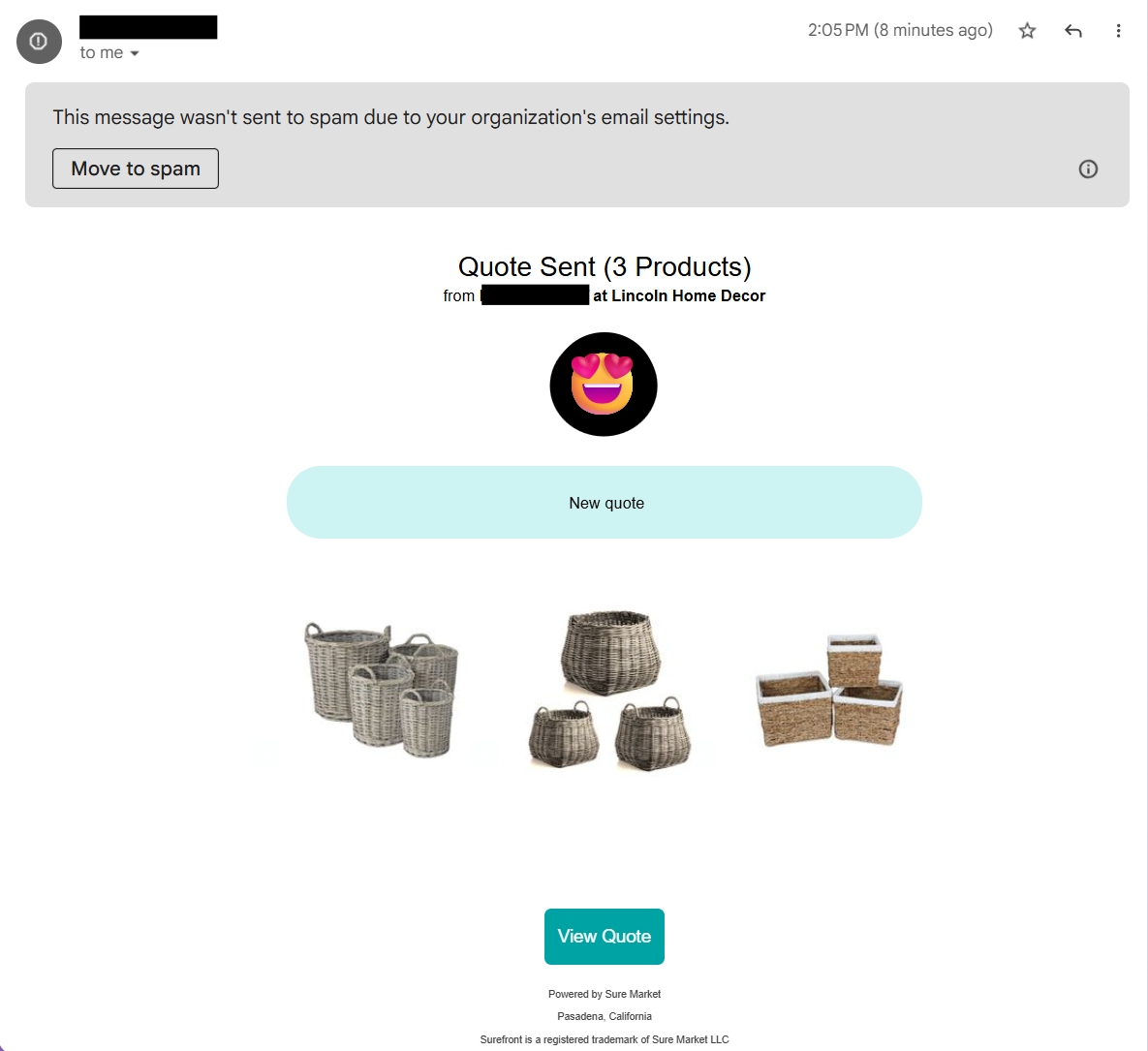Click the sender's warning avatar icon

[39, 42]
